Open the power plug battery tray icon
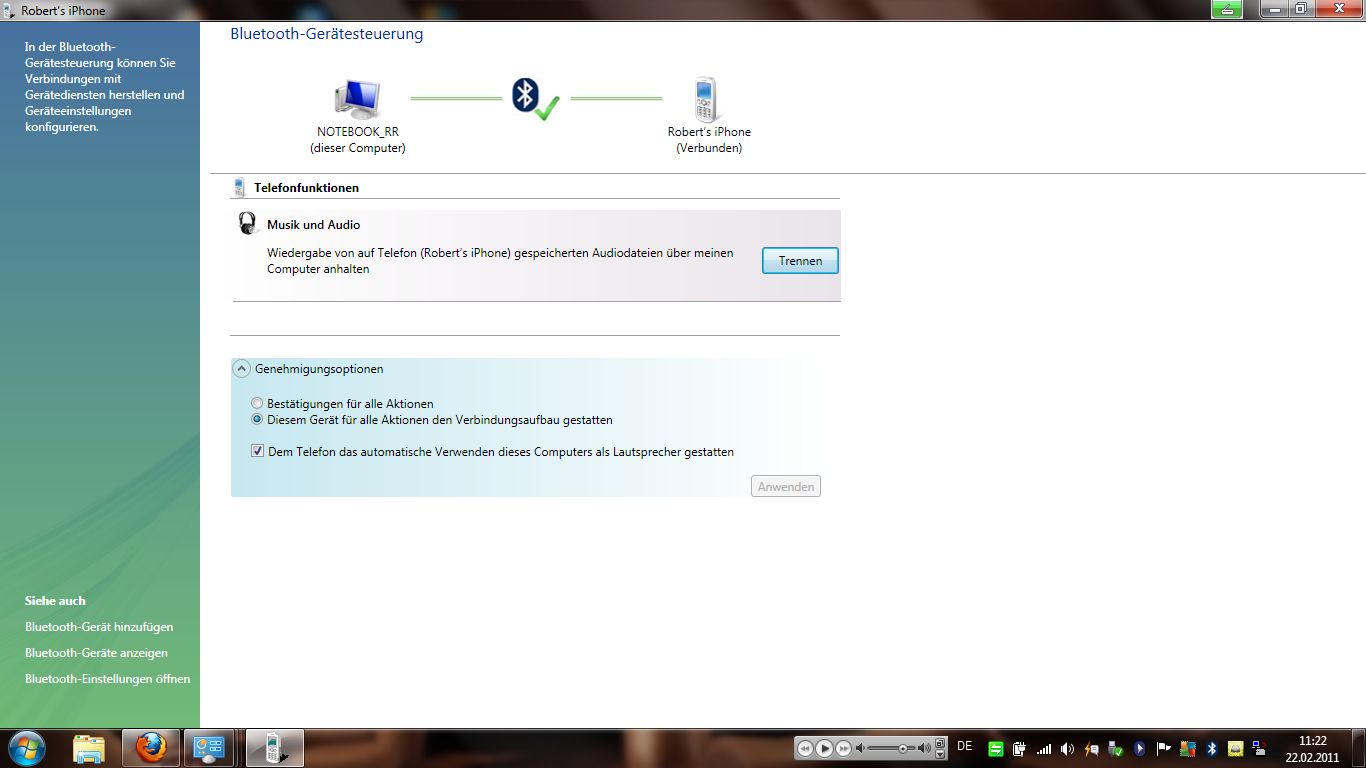This screenshot has width=1366, height=768. tap(1019, 749)
